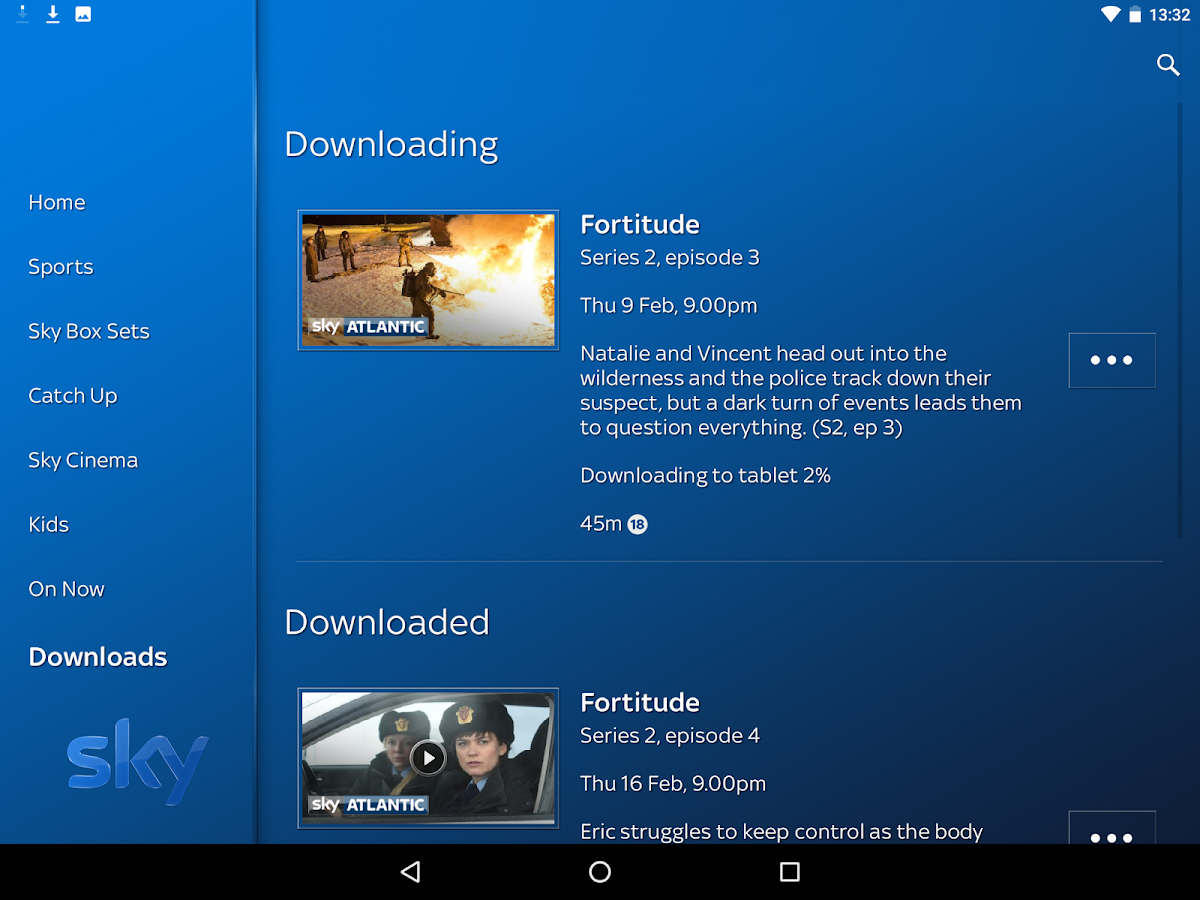
Task: Click Sky Atlantic logo on episode 3 thumbnail
Action: (368, 327)
